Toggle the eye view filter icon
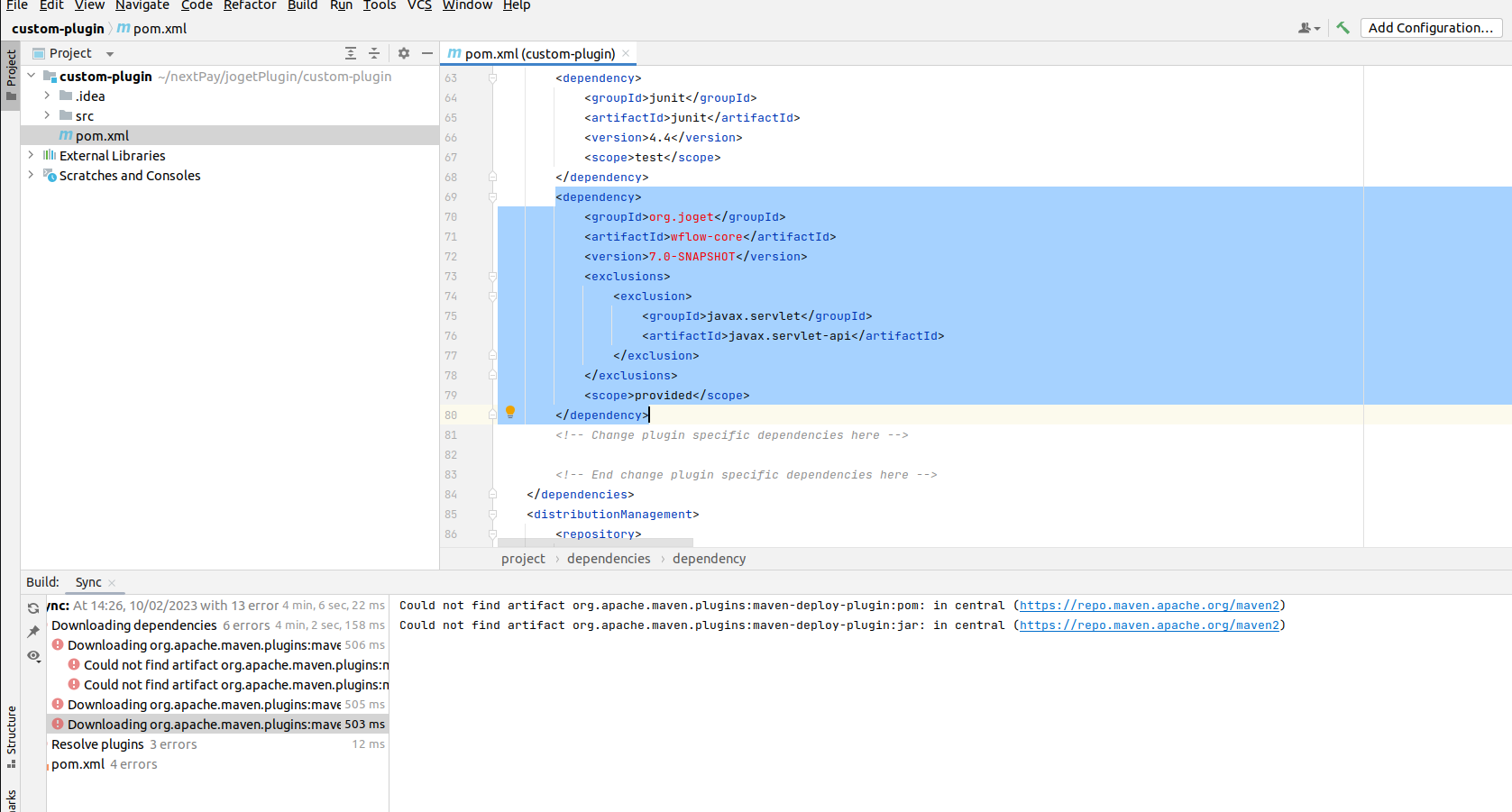The height and width of the screenshot is (812, 1512). pyautogui.click(x=33, y=655)
